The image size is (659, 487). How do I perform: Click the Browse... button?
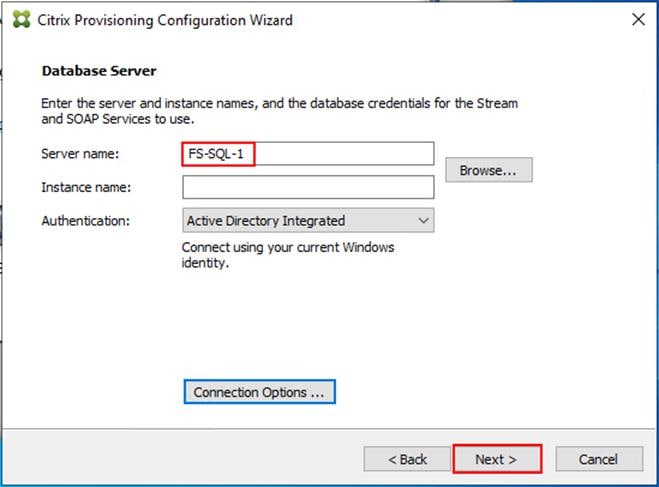489,170
